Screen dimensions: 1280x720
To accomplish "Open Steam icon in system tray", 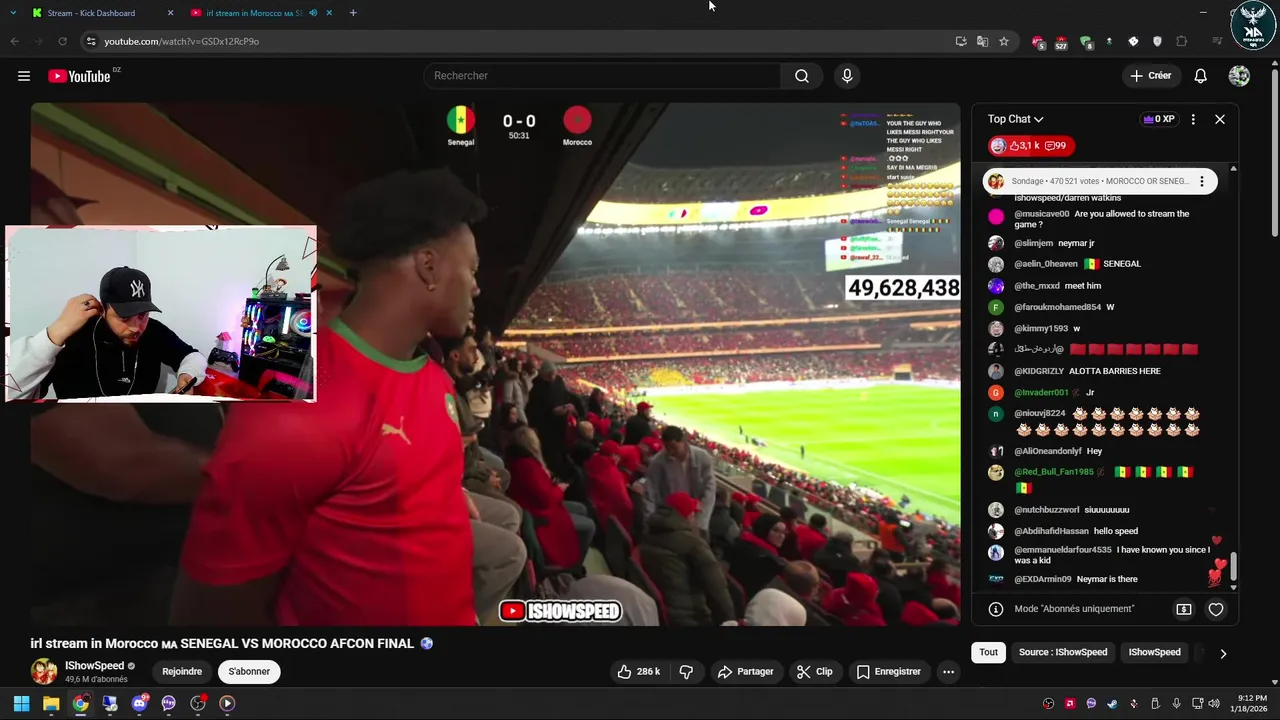I will point(1112,703).
